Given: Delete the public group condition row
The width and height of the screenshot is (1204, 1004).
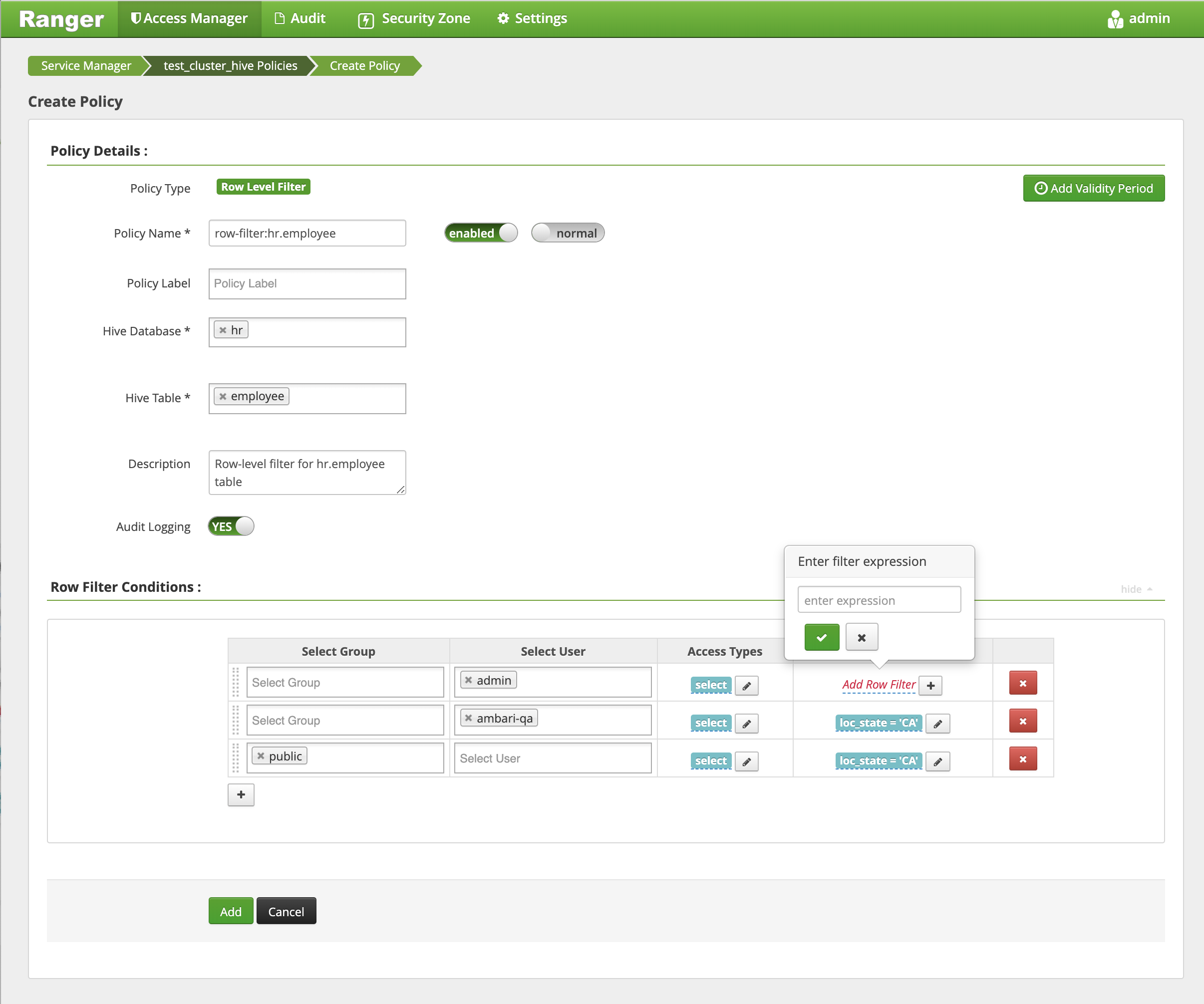Looking at the screenshot, I should tap(1022, 759).
